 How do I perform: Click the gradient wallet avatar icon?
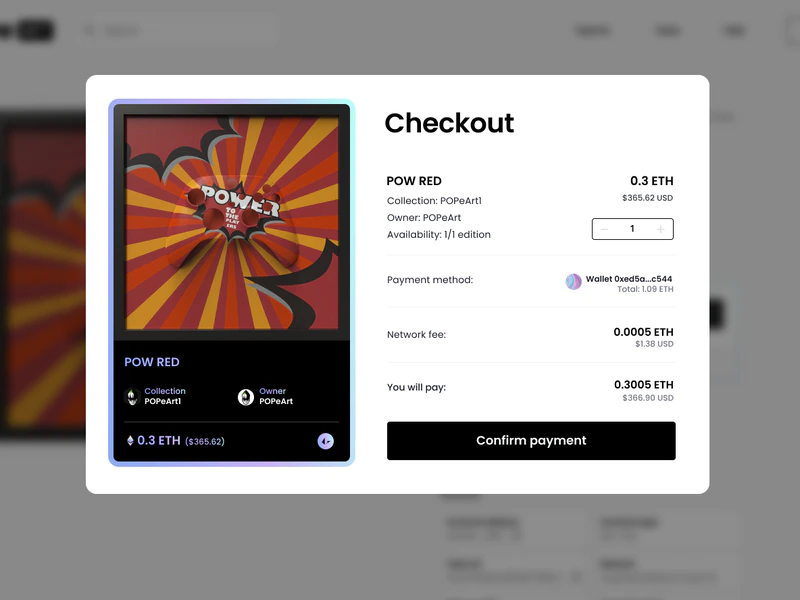click(x=573, y=282)
